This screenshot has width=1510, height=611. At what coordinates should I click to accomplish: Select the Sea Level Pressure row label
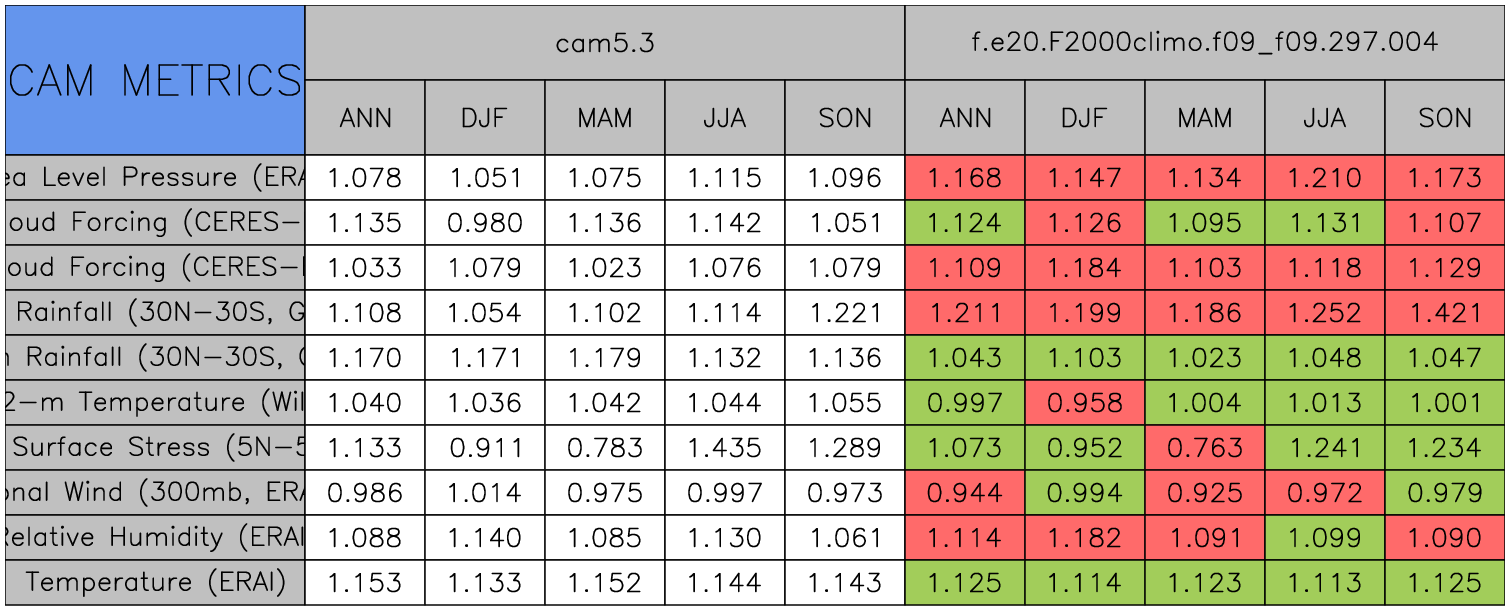click(155, 178)
